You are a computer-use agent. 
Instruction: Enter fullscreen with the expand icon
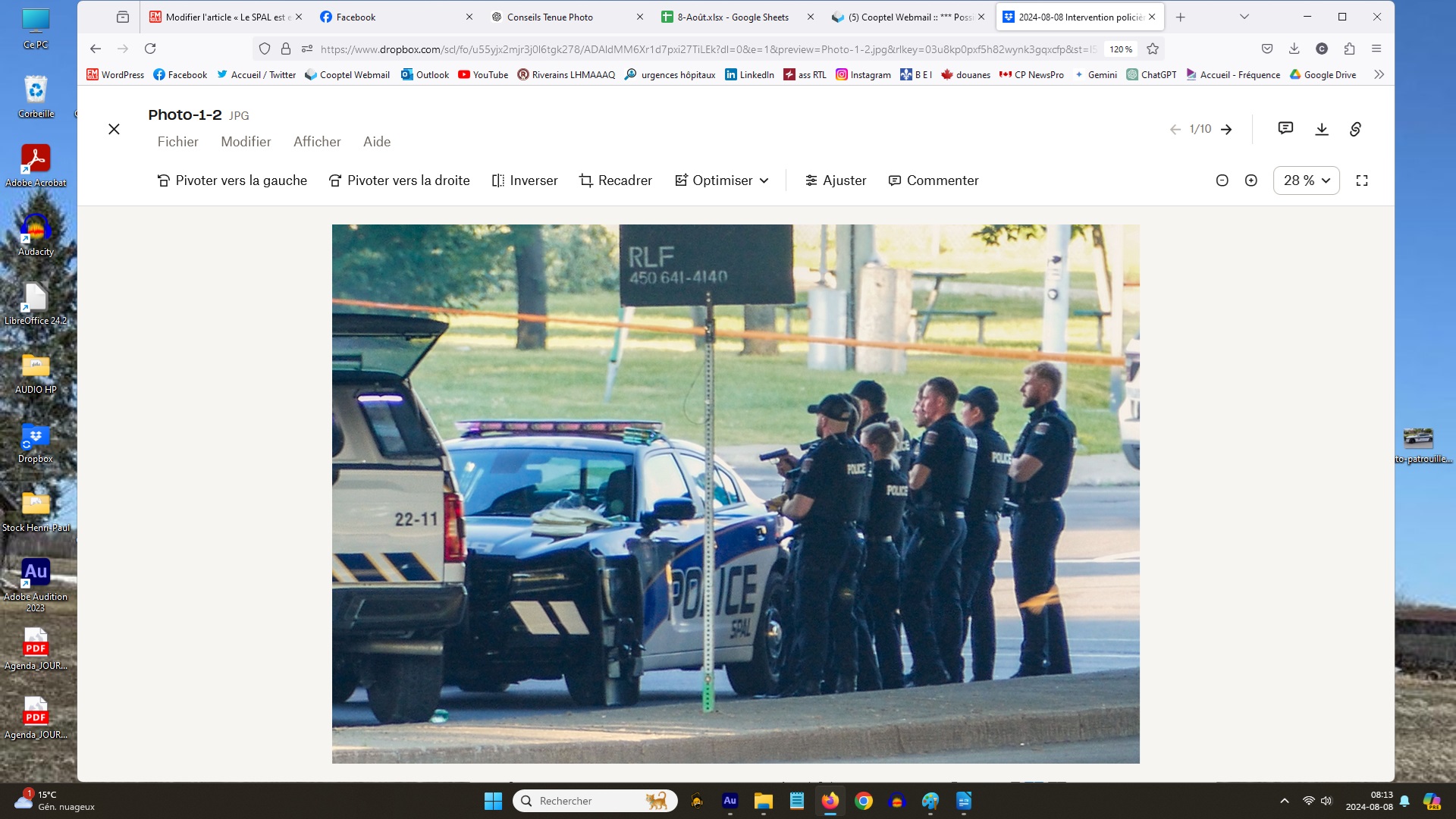(x=1362, y=180)
